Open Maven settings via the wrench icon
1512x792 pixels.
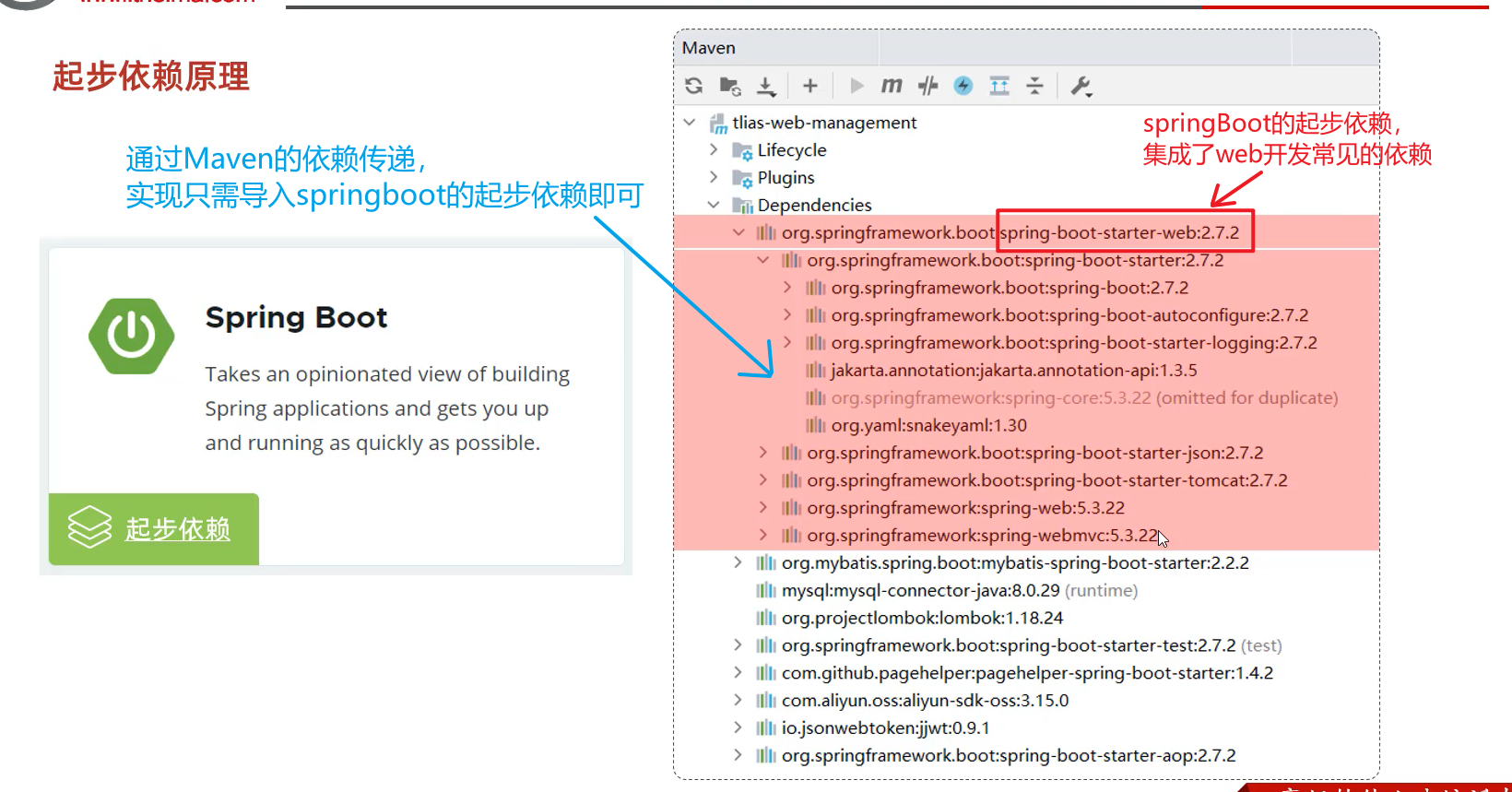pyautogui.click(x=1081, y=86)
